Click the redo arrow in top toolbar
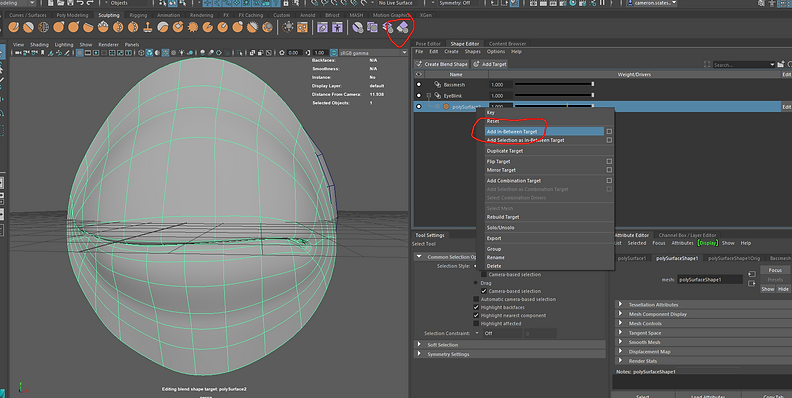 point(89,3)
